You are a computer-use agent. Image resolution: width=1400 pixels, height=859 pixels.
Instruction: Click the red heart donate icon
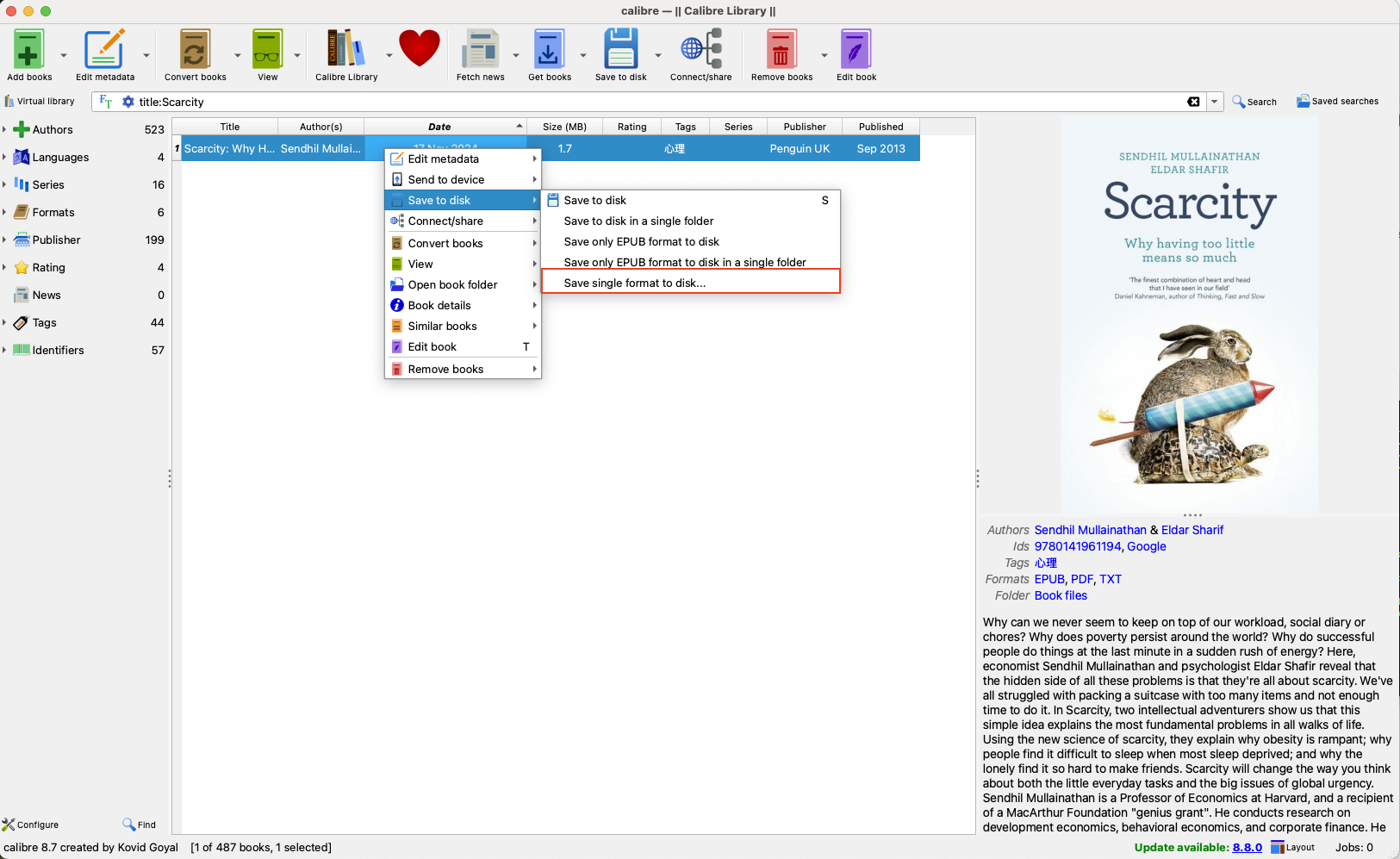[x=420, y=48]
